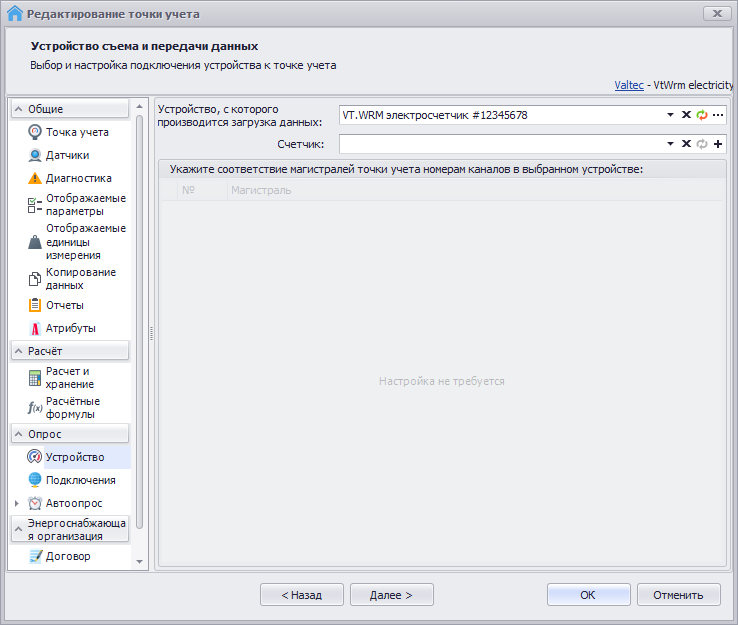Viewport: 738px width, 625px height.
Task: Open the Диагностика warning section
Action: click(x=78, y=178)
